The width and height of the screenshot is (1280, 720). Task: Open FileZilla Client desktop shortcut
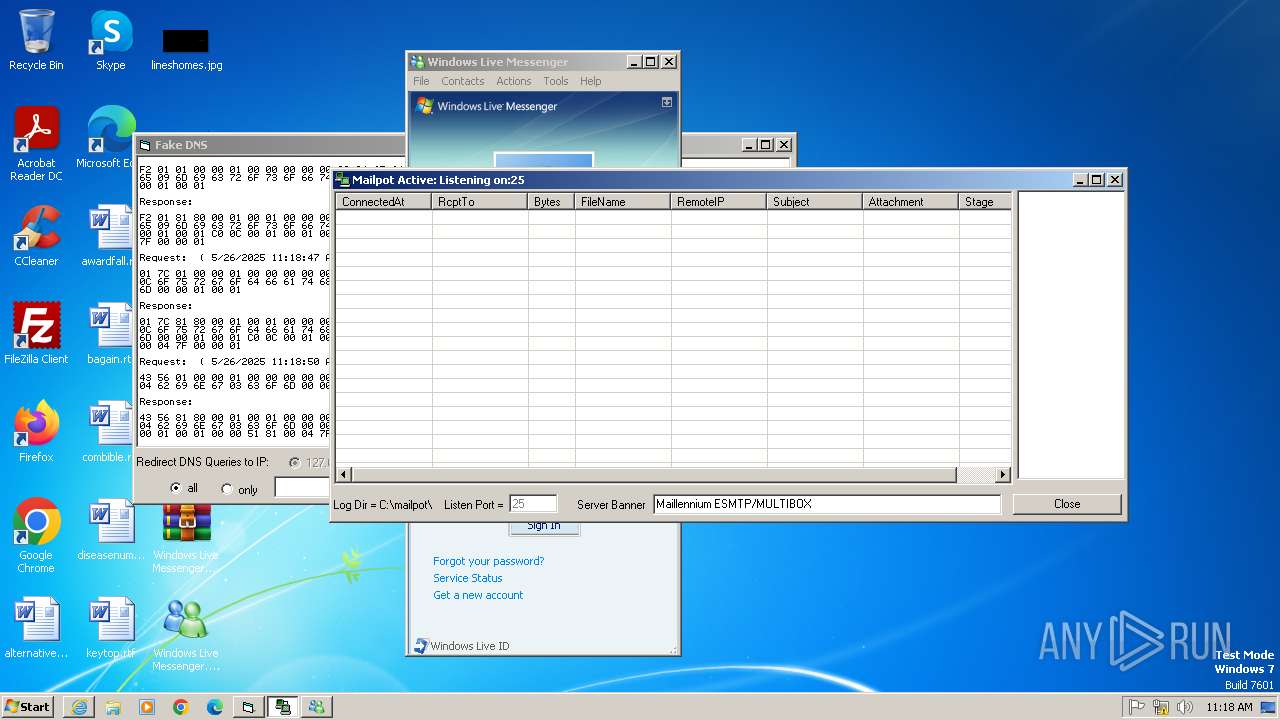tap(36, 334)
